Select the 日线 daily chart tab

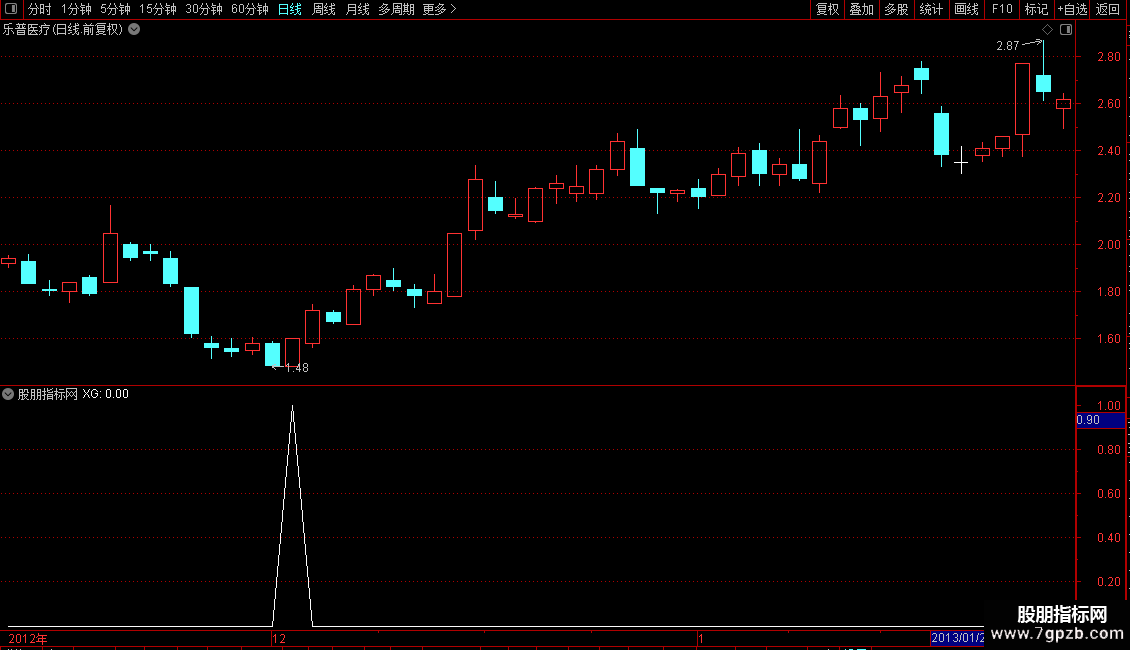[x=290, y=9]
